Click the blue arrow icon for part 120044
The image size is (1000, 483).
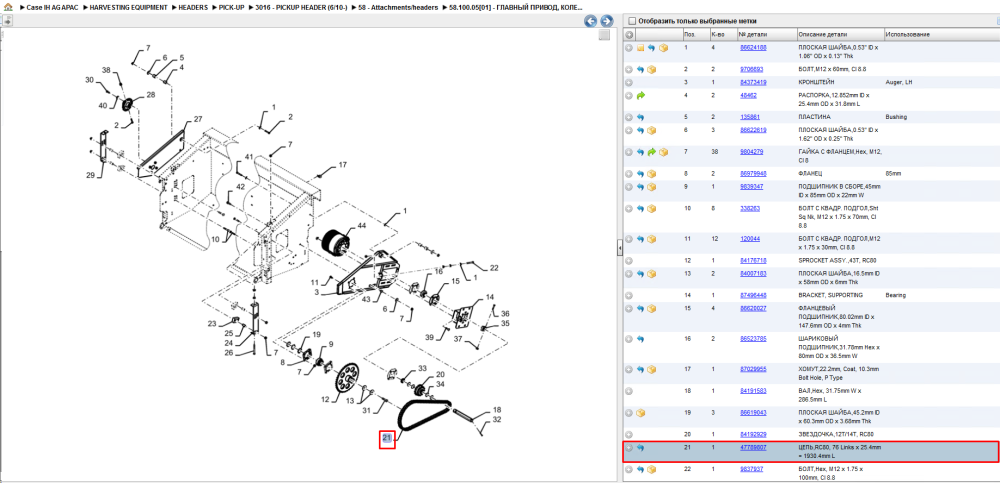pos(640,239)
